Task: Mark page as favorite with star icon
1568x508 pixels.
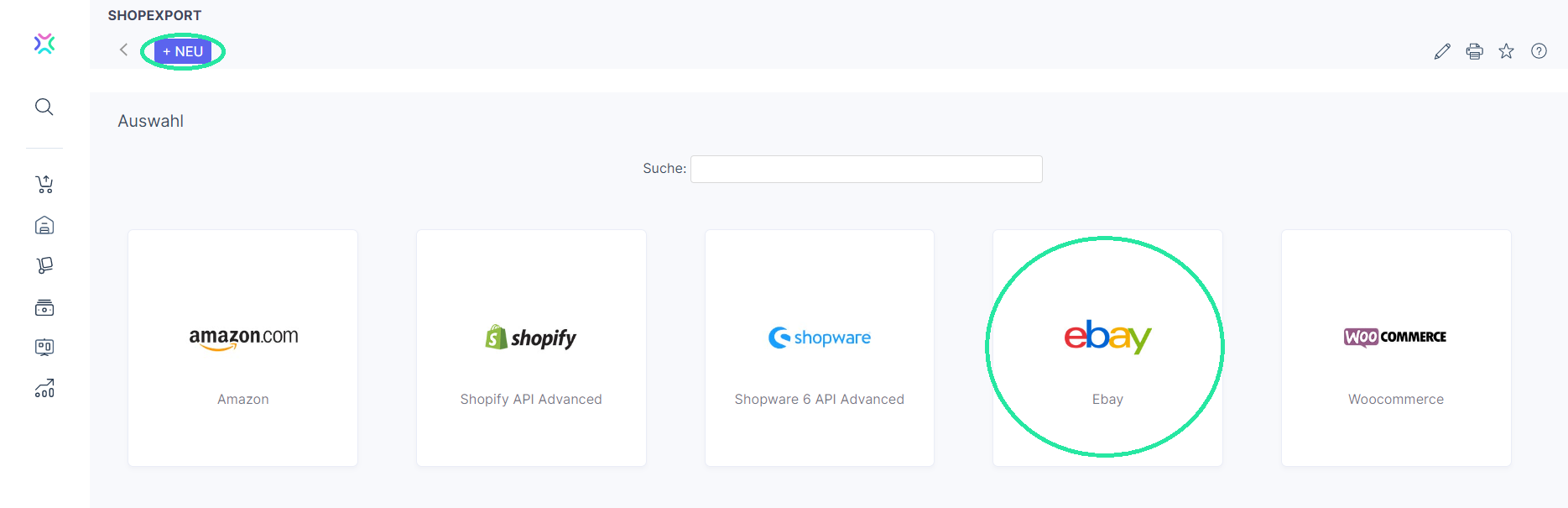Action: tap(1507, 51)
